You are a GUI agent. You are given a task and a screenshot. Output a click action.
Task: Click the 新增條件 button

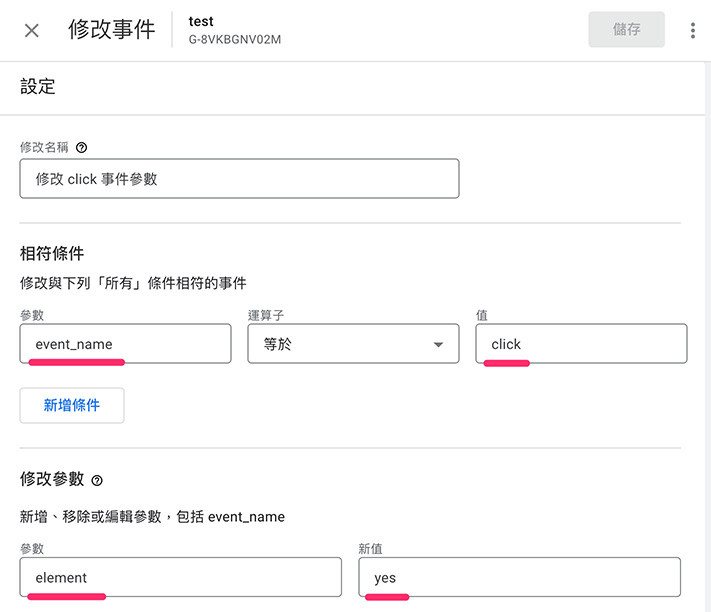click(72, 406)
